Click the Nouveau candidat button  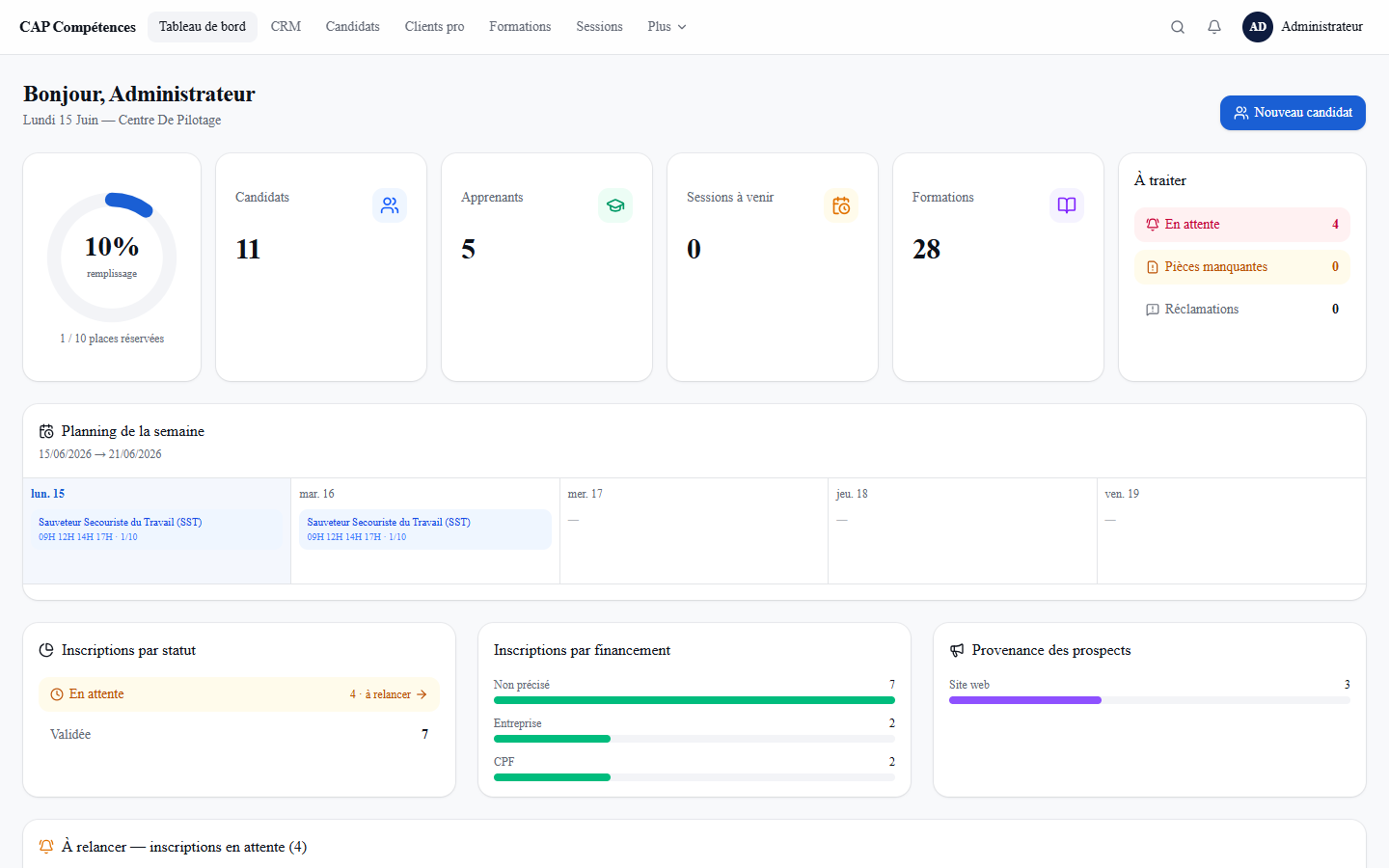coord(1293,113)
